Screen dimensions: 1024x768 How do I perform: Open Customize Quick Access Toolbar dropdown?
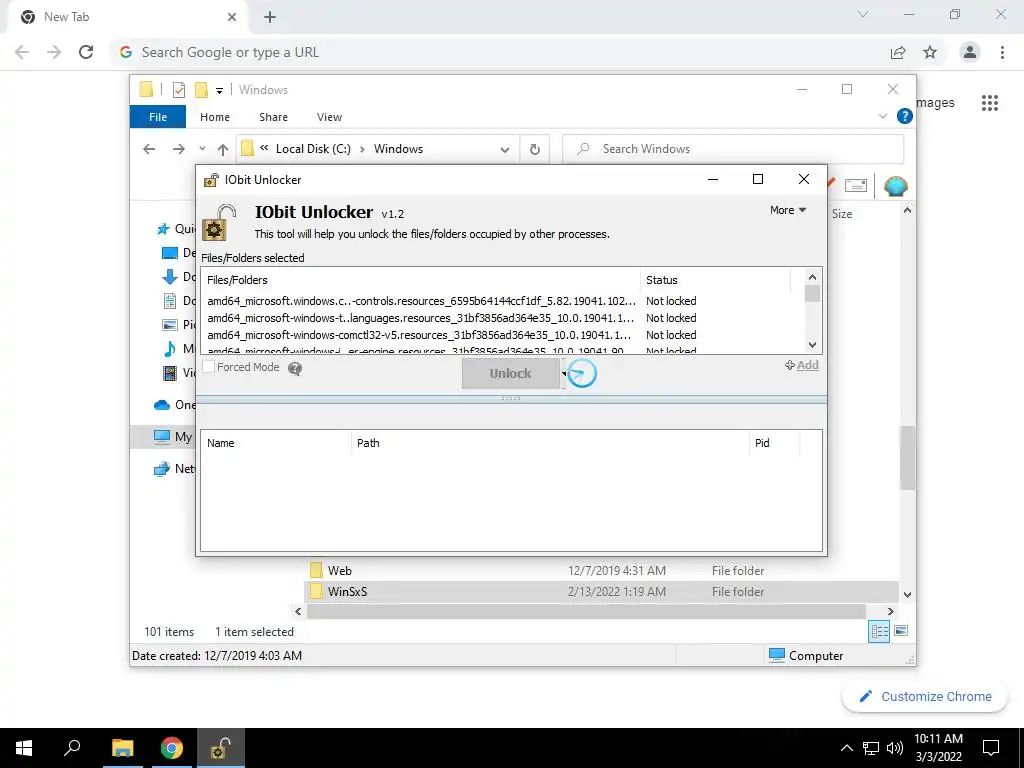[x=219, y=91]
